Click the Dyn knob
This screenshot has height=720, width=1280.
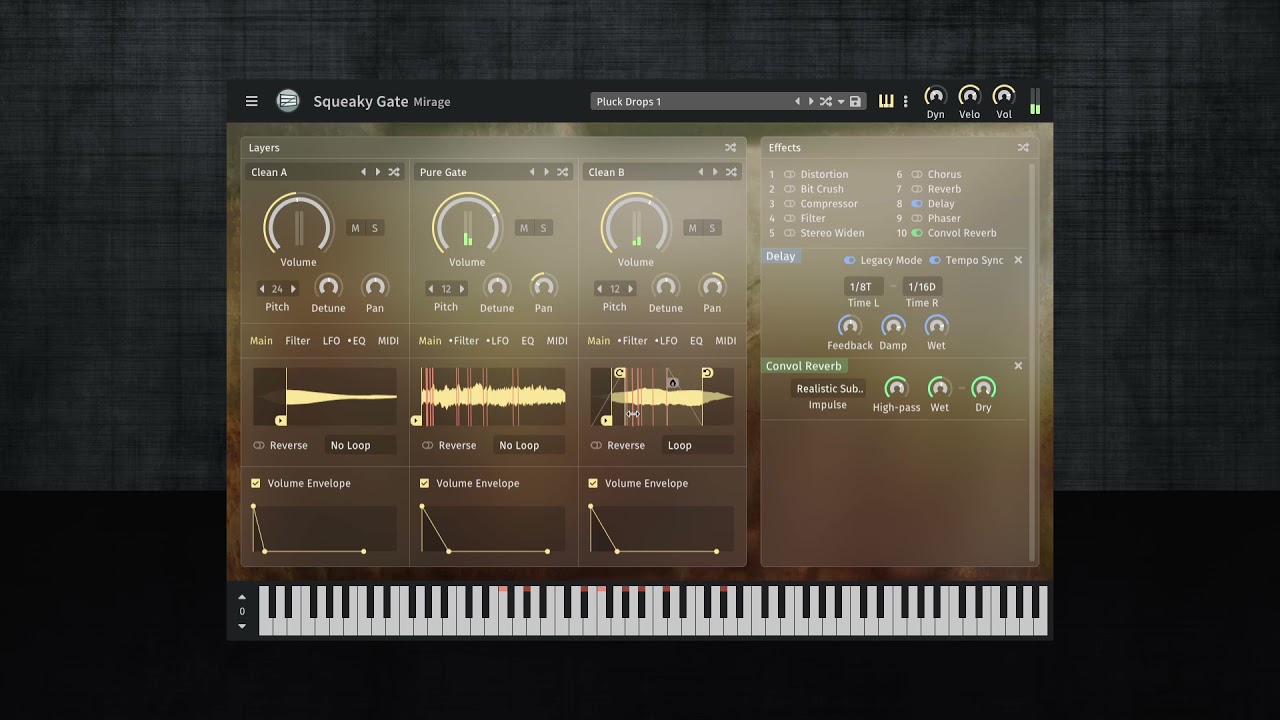(935, 96)
